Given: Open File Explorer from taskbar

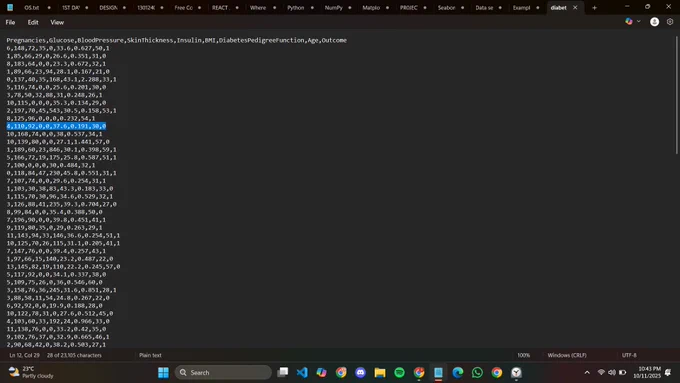Looking at the screenshot, I should [x=380, y=373].
